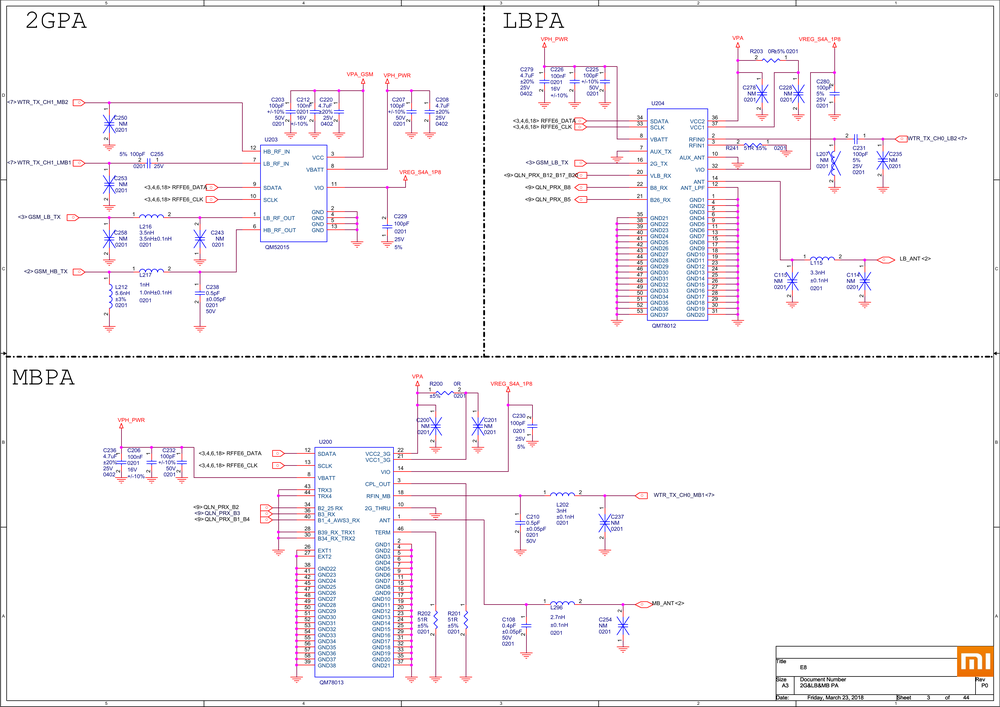Select the QLN_PRX_B8 net label

coord(553,187)
